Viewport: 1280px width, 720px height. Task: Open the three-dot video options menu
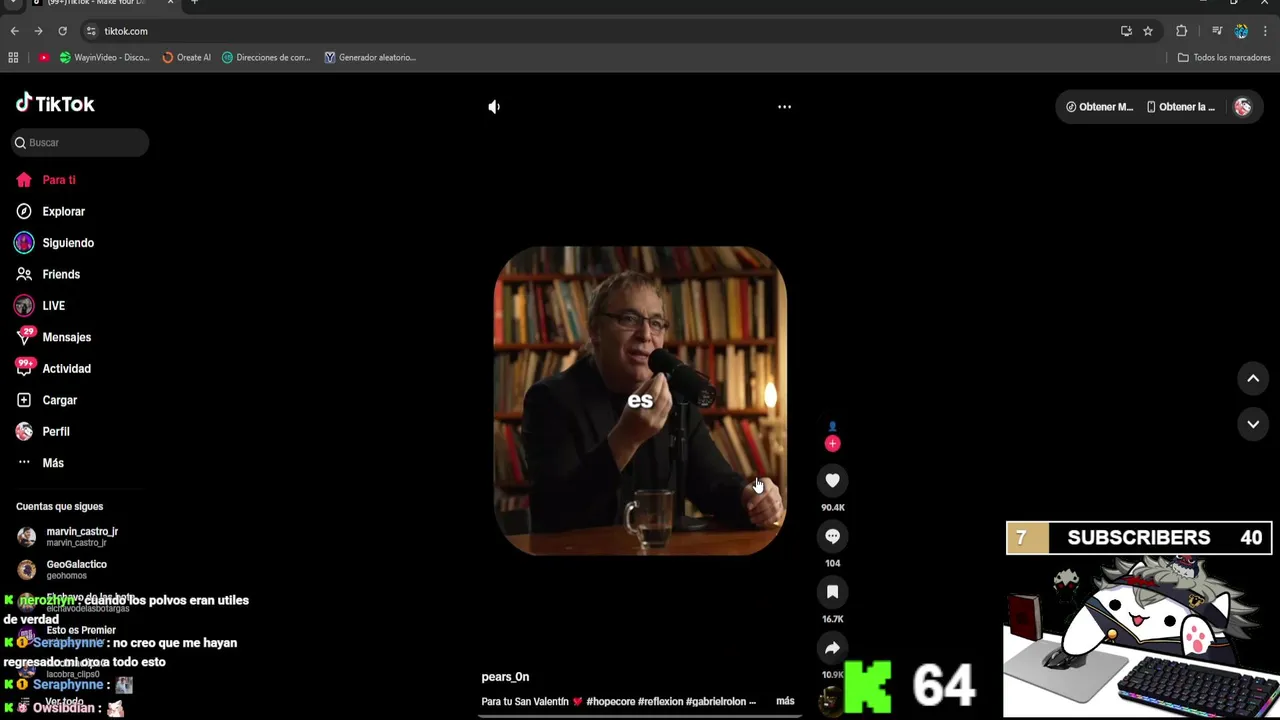click(x=785, y=107)
